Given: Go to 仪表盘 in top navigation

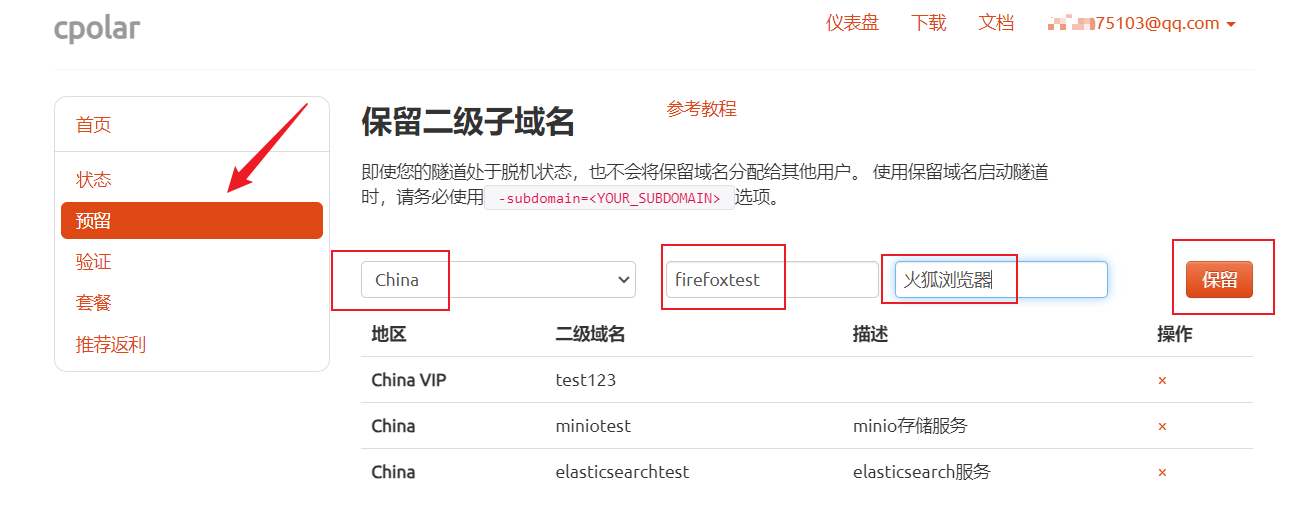Looking at the screenshot, I should (x=852, y=23).
